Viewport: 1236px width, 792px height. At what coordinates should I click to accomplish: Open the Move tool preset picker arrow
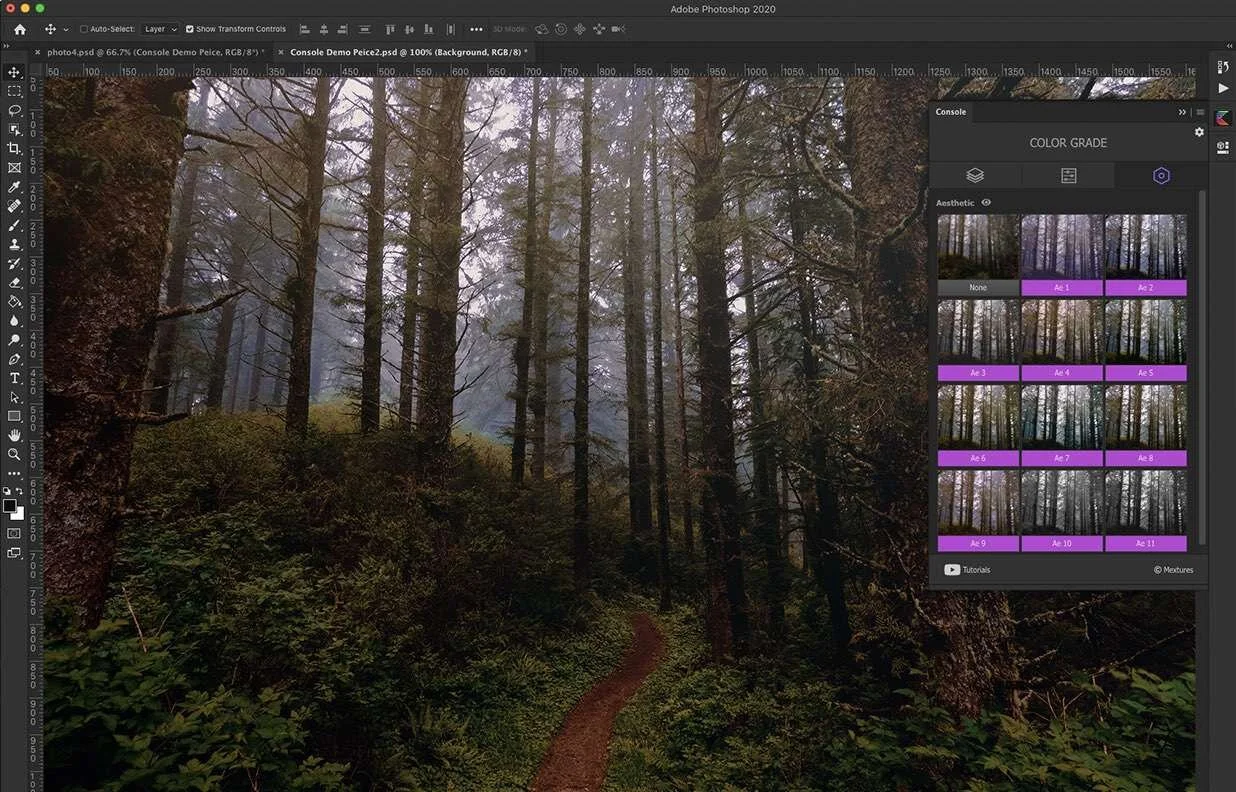(66, 29)
